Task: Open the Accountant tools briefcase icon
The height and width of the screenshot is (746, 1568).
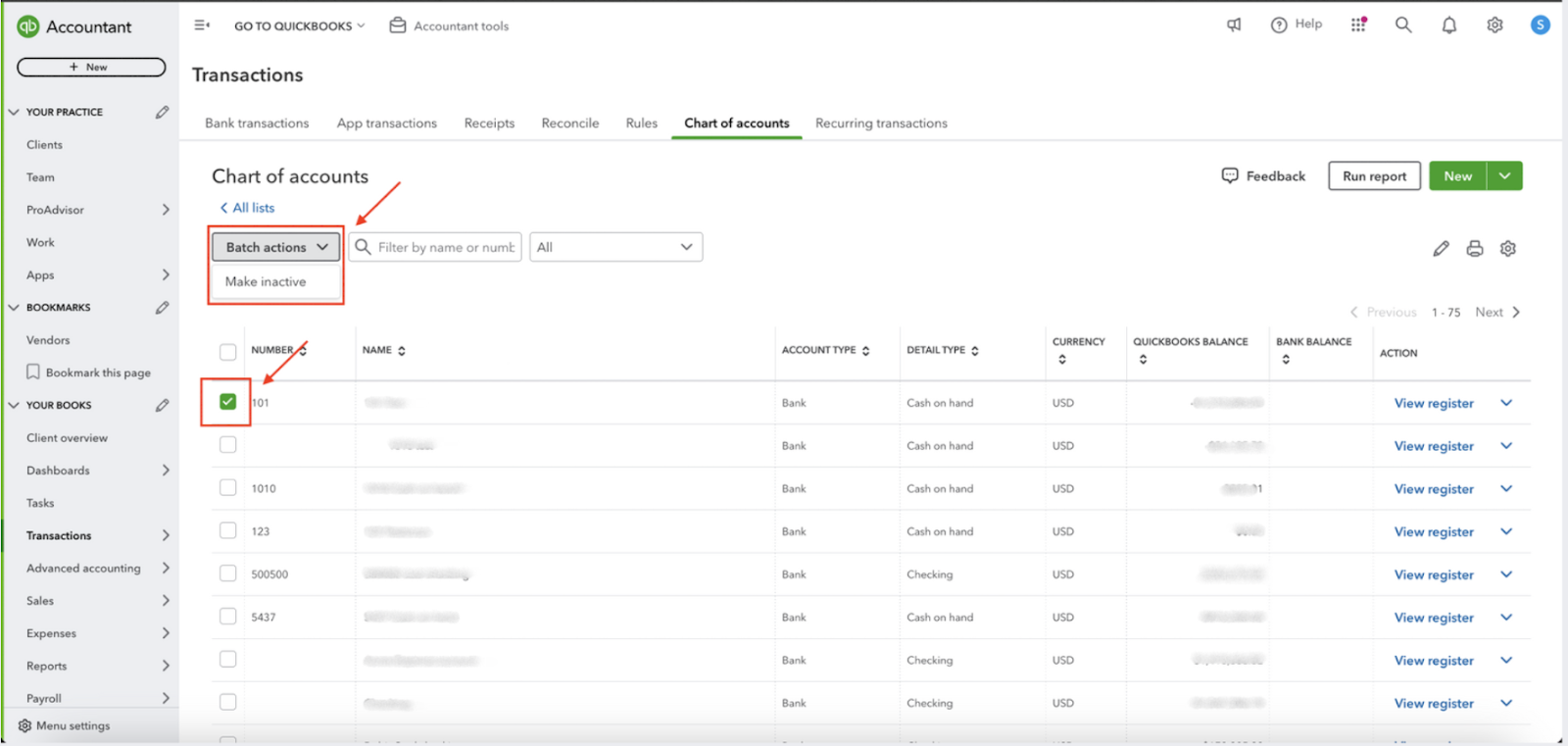Action: 398,25
